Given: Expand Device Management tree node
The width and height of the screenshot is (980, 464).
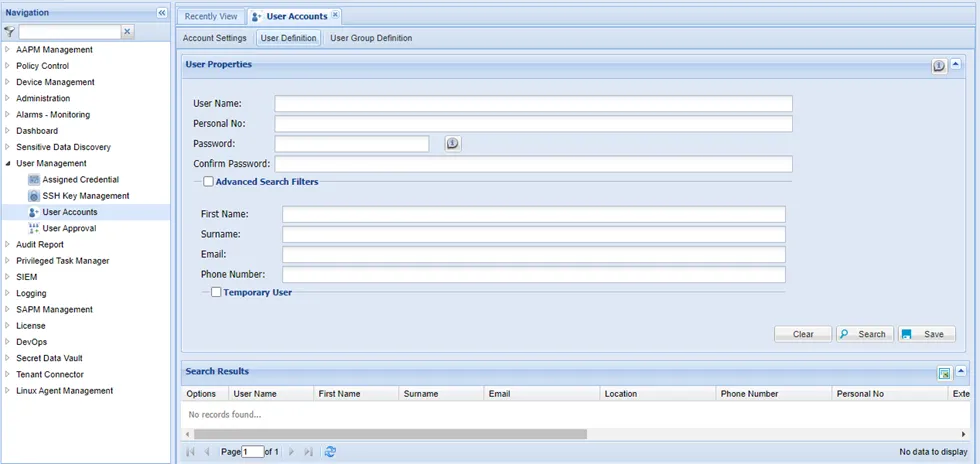Looking at the screenshot, I should tap(8, 82).
